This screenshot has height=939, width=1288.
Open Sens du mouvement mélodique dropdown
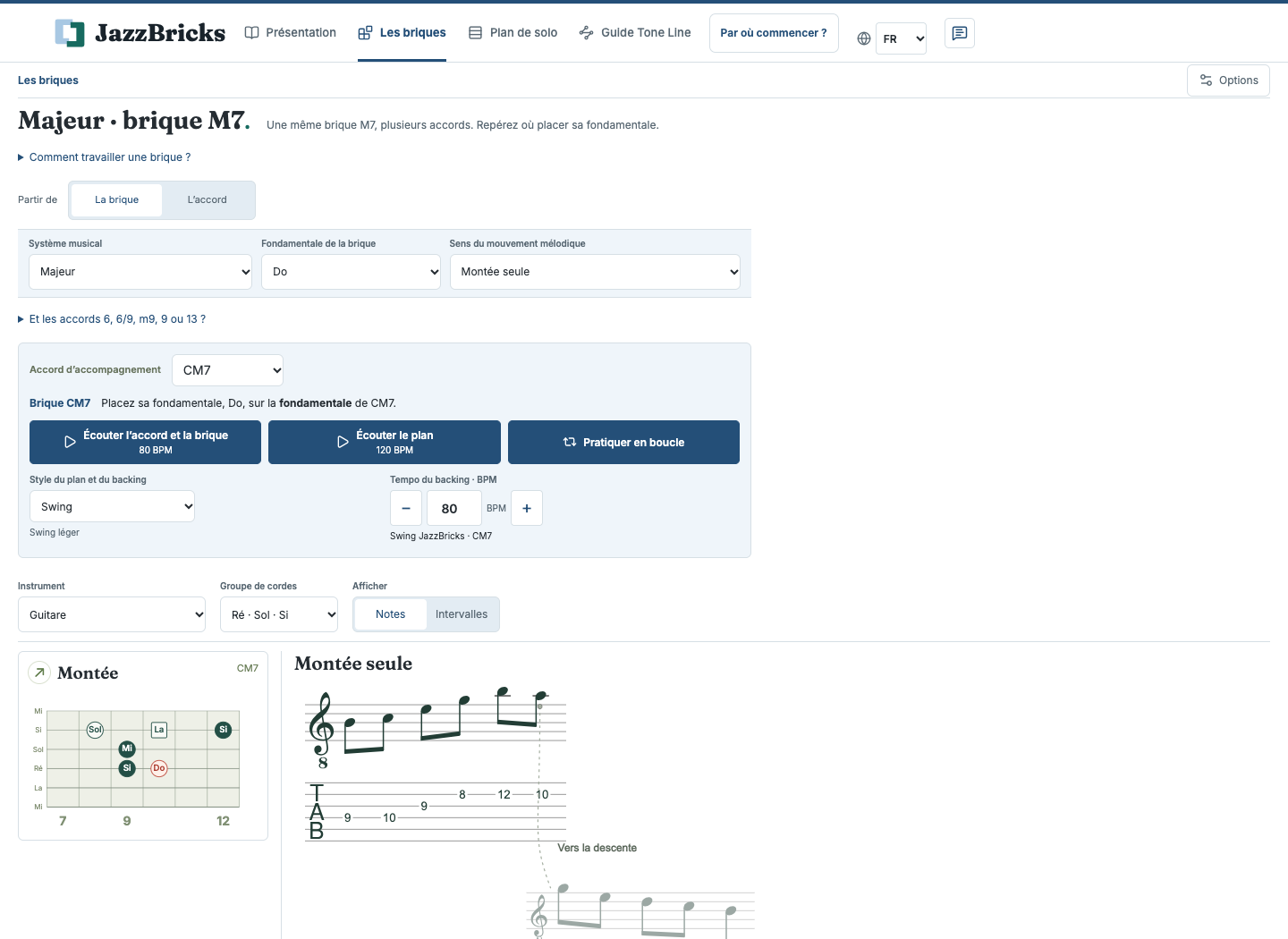595,272
